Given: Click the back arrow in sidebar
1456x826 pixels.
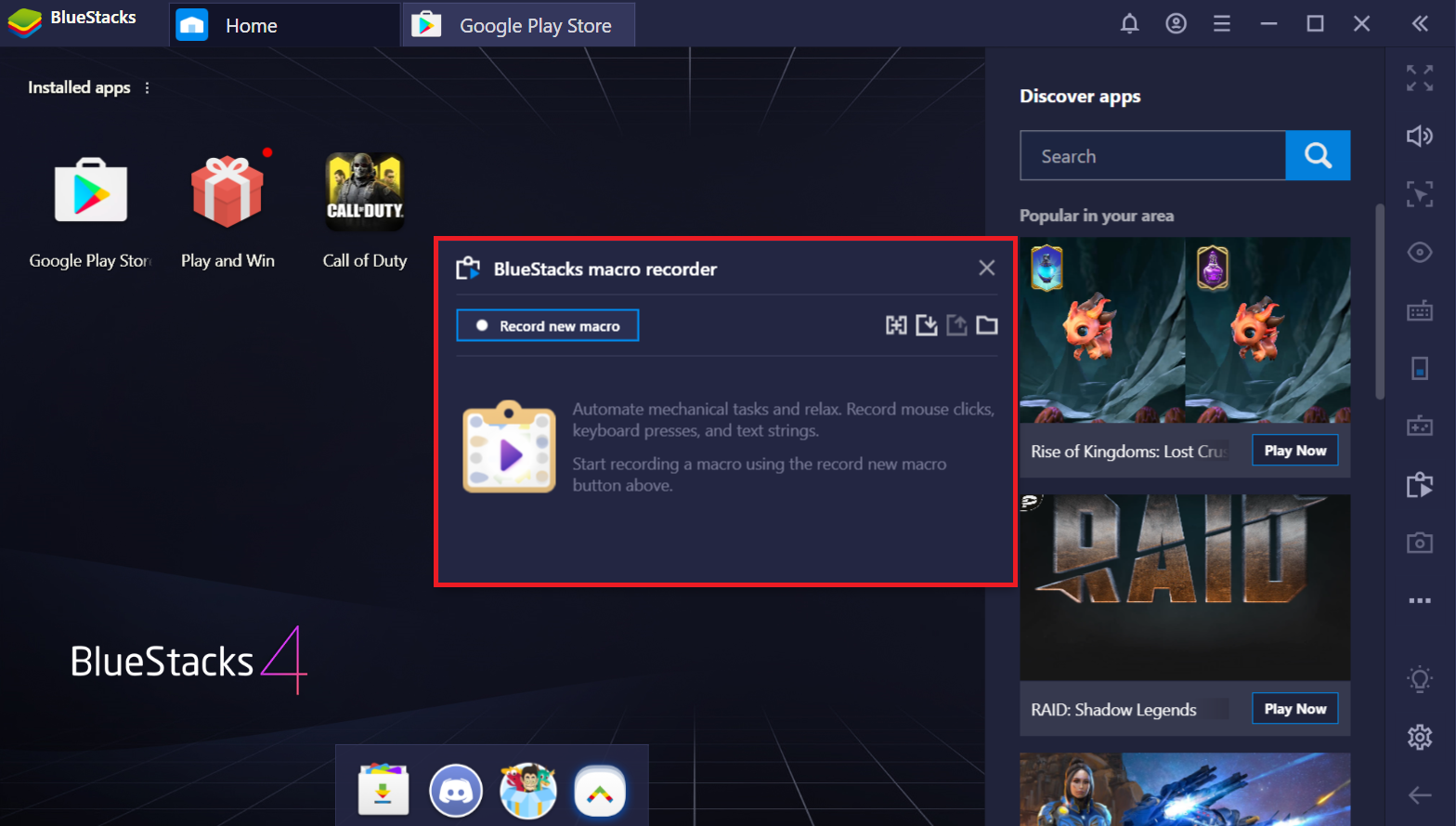Looking at the screenshot, I should (x=1420, y=794).
